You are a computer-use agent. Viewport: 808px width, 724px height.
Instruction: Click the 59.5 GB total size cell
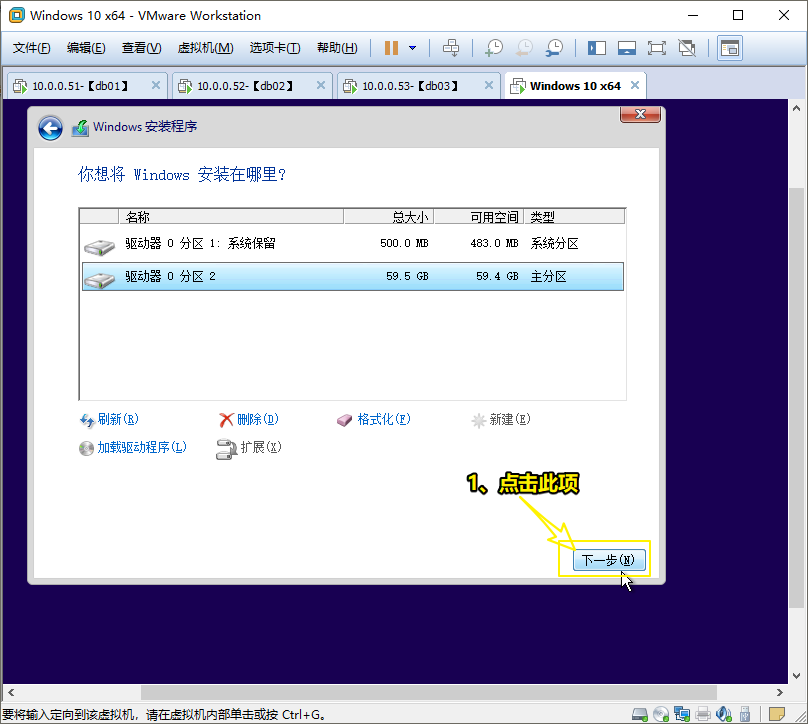coord(407,276)
